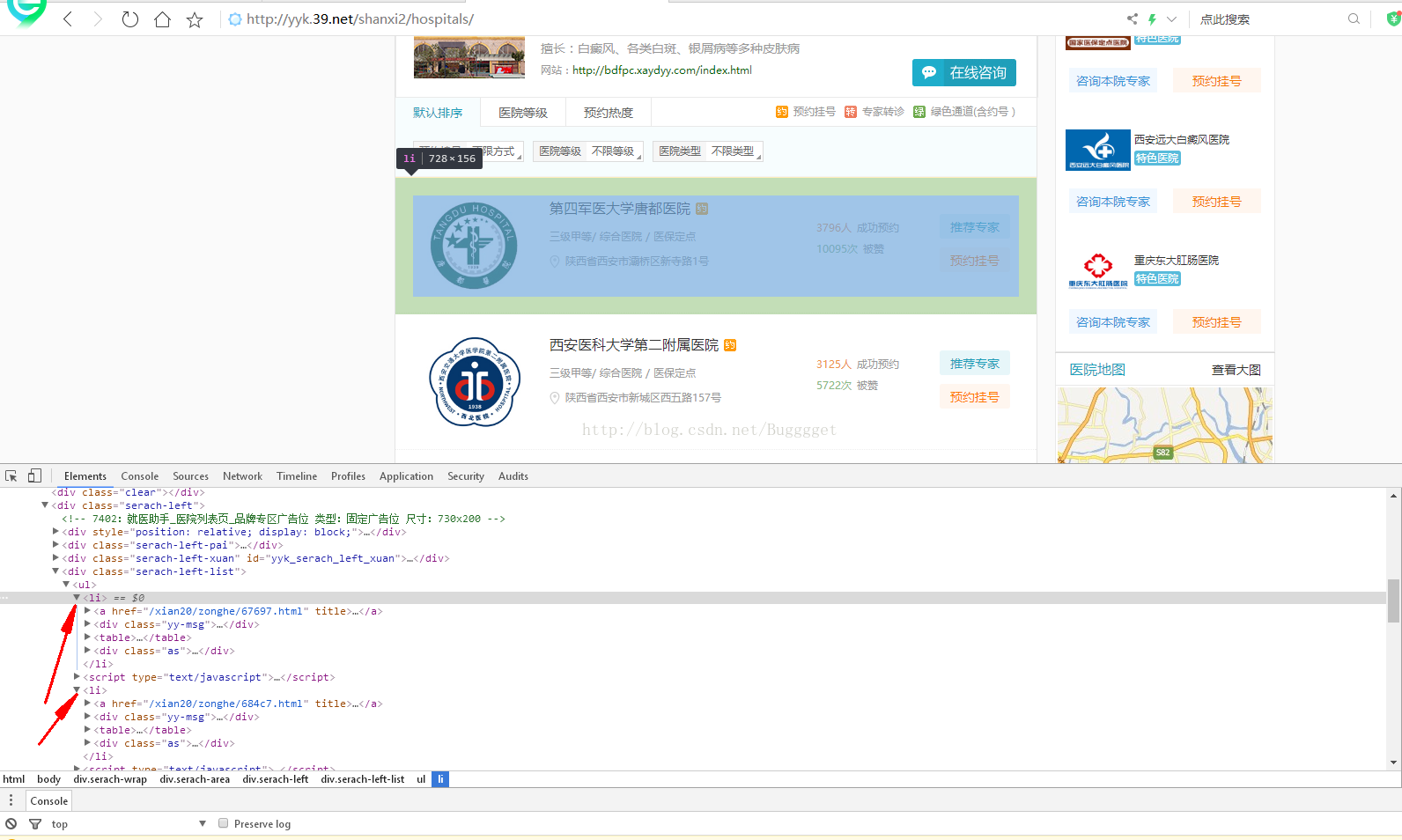Screen dimensions: 1402x840
Task: Click the div.serach-left-list breadcrumb
Action: (363, 779)
